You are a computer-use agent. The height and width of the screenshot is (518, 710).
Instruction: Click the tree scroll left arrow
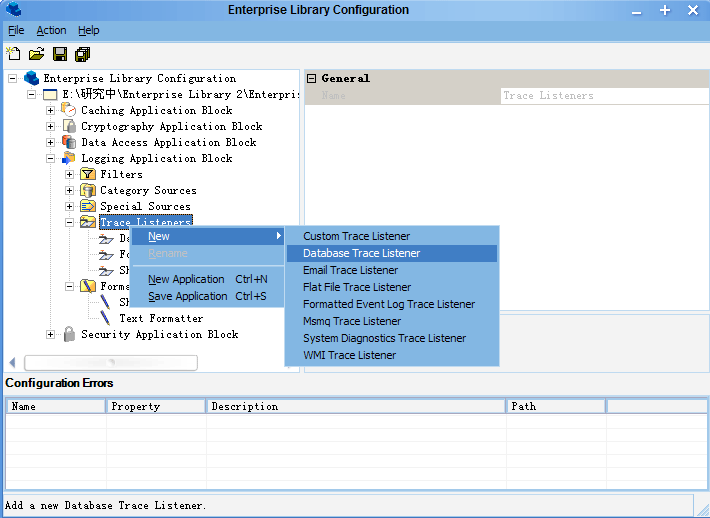(12, 362)
